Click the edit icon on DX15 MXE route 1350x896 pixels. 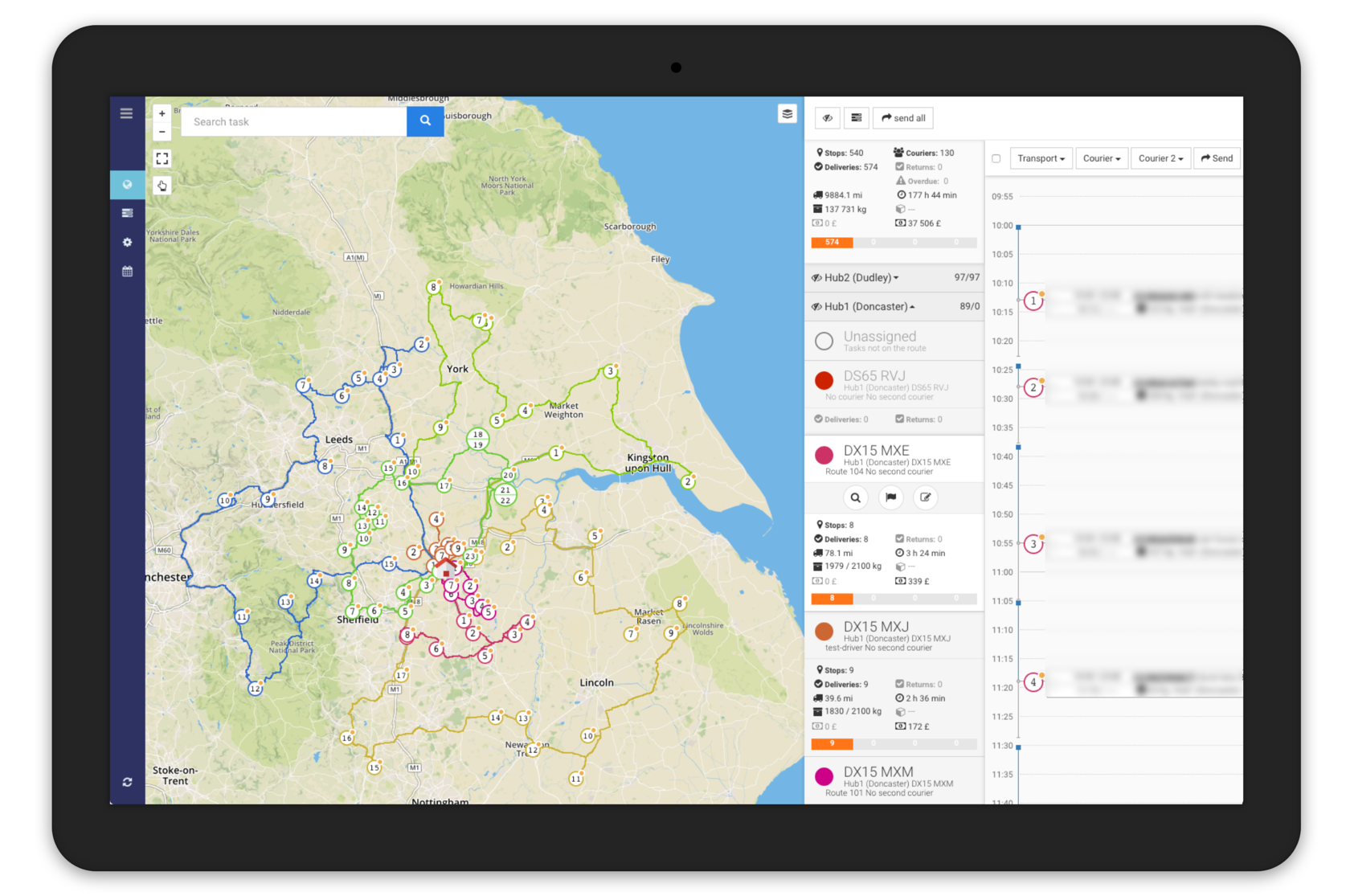(x=925, y=497)
